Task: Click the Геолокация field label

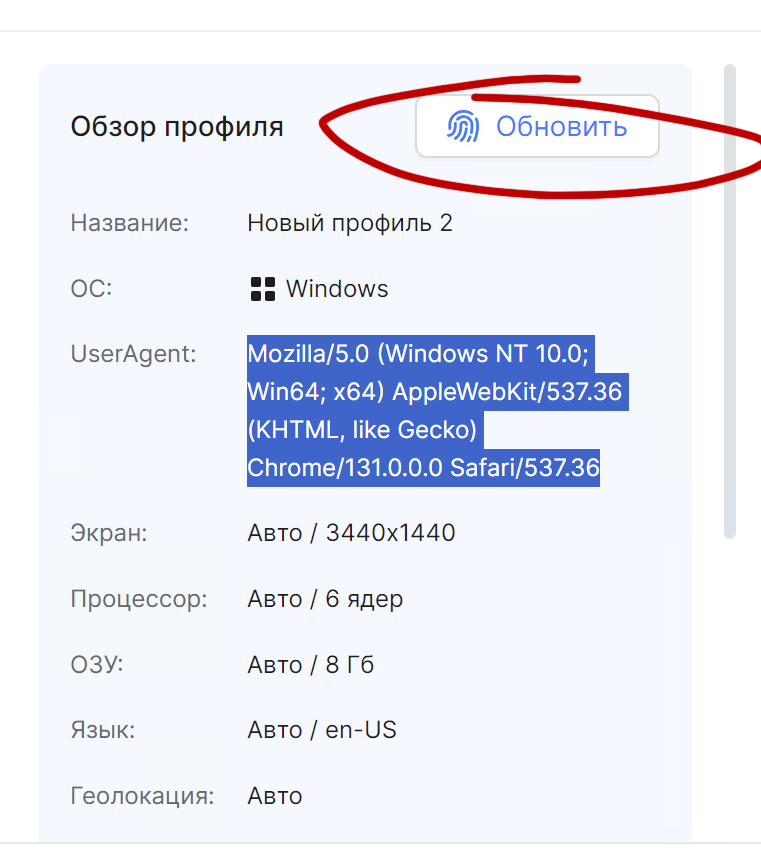Action: 143,797
